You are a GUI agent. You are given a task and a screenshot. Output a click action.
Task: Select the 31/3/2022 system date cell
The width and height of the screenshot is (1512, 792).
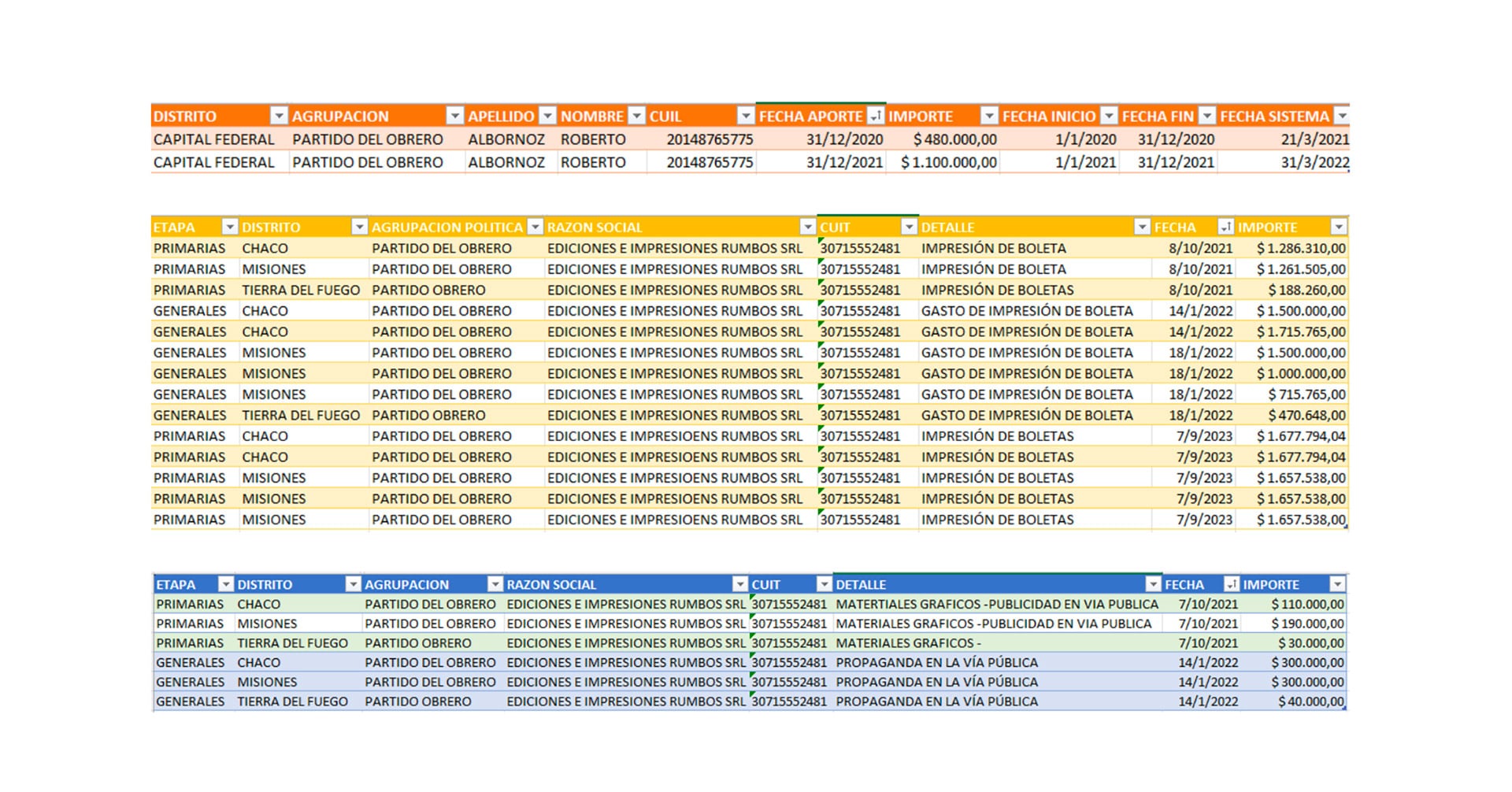(1314, 162)
